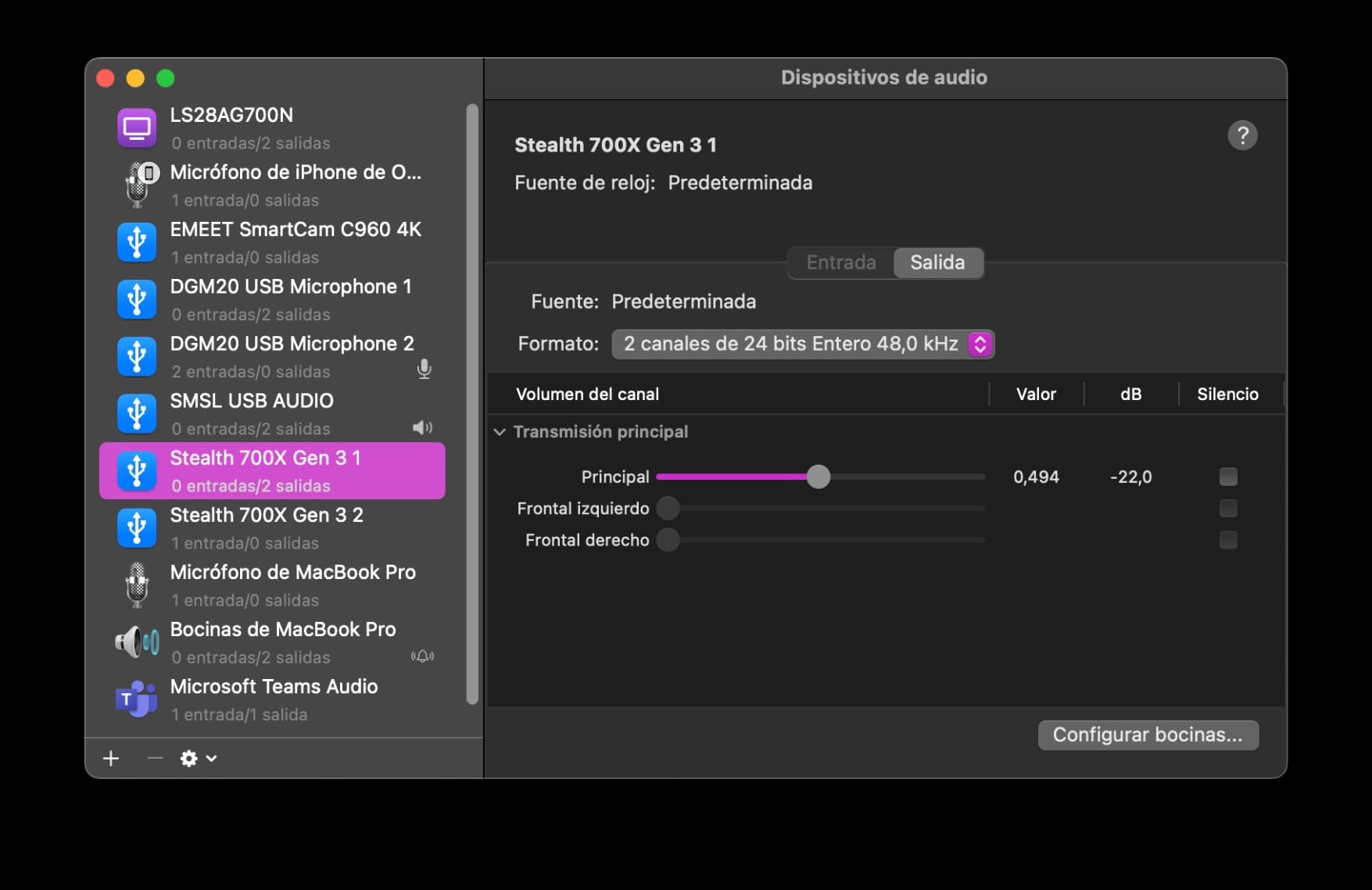Click the MacBook Pro speakers icon

pos(138,642)
